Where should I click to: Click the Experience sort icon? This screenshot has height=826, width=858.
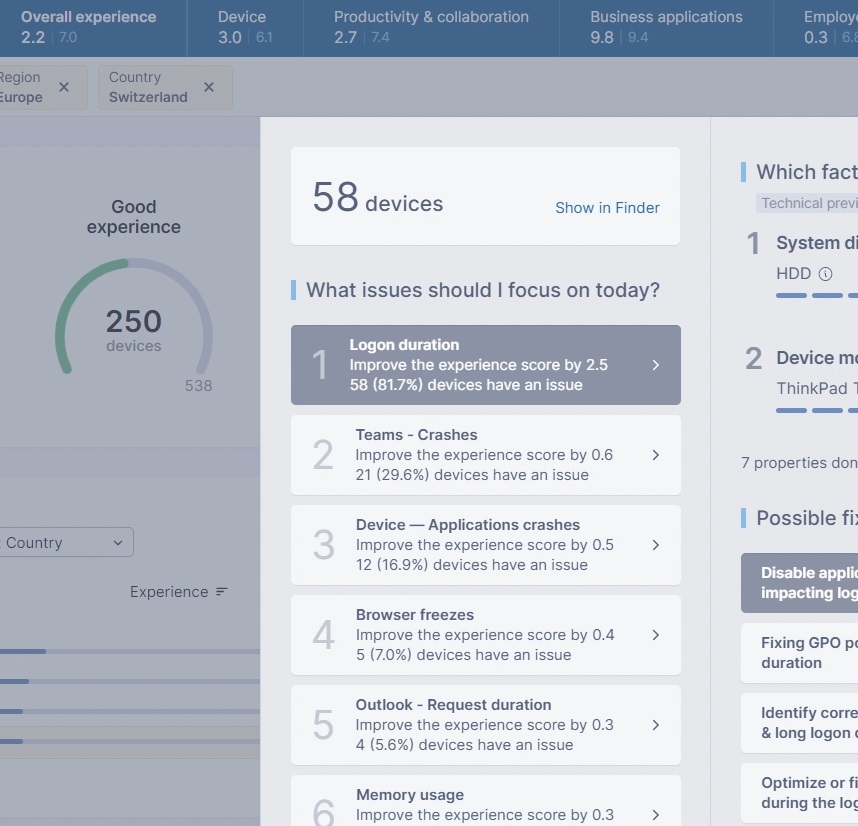(222, 592)
